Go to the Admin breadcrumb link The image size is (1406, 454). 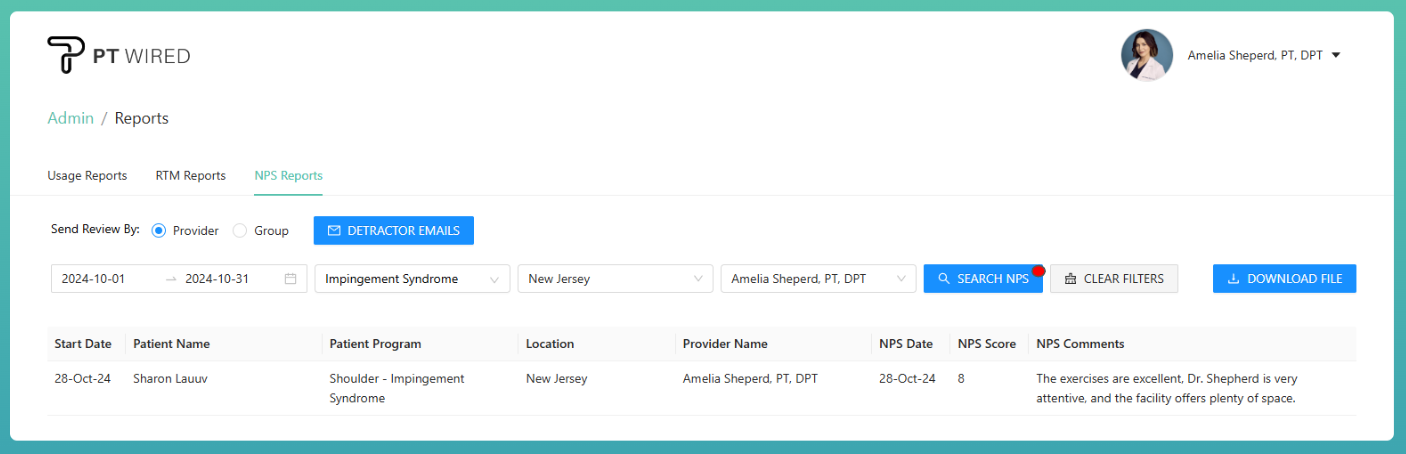coord(70,118)
